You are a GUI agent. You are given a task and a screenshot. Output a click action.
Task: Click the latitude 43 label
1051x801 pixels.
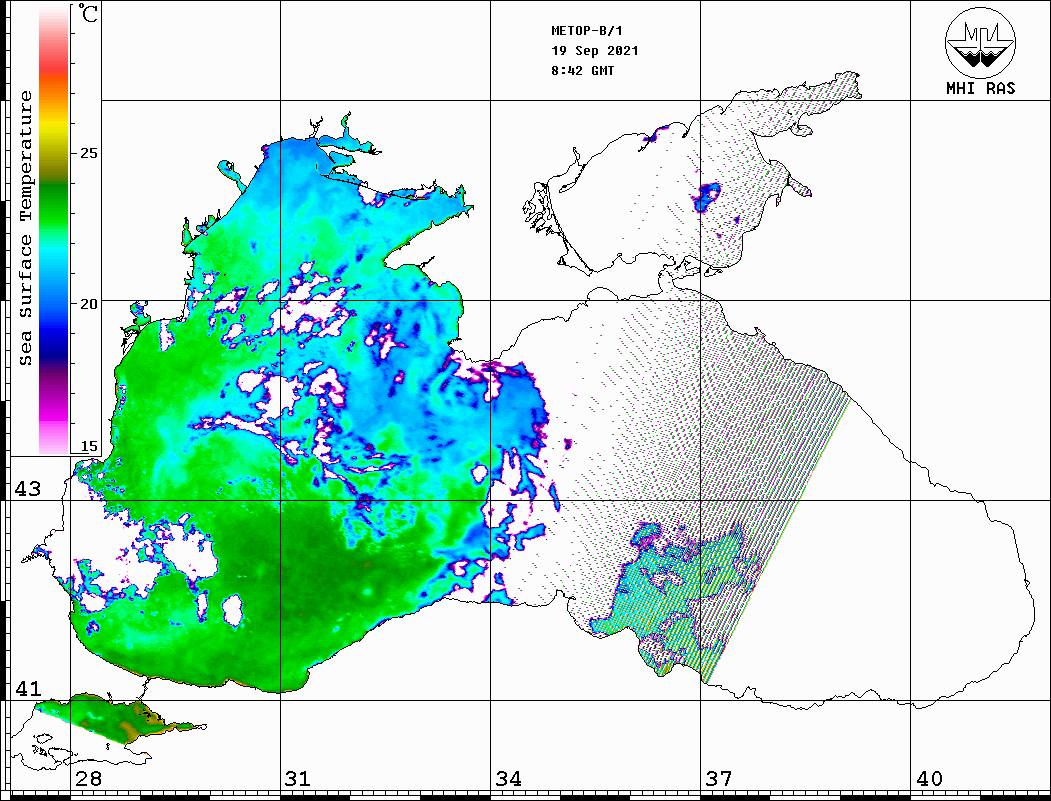coord(27,489)
